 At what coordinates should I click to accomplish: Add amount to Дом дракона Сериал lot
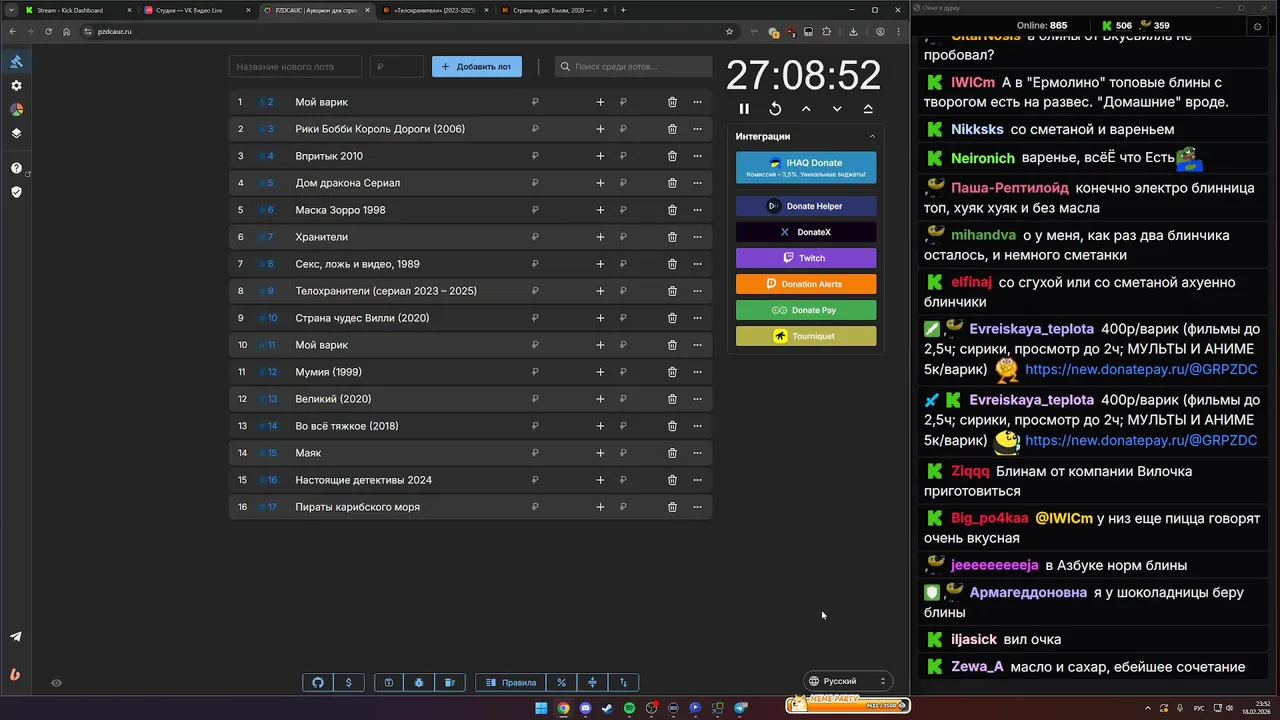(600, 183)
